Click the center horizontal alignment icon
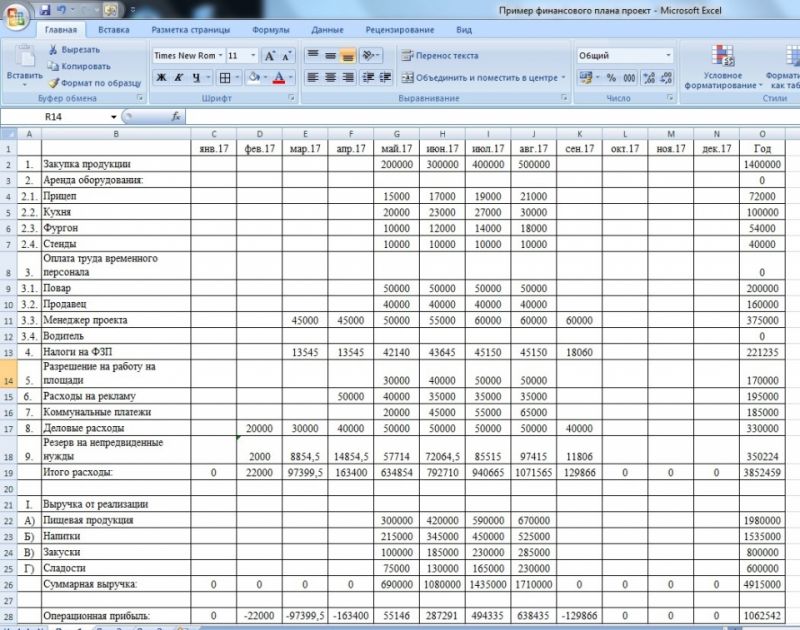 [331, 78]
